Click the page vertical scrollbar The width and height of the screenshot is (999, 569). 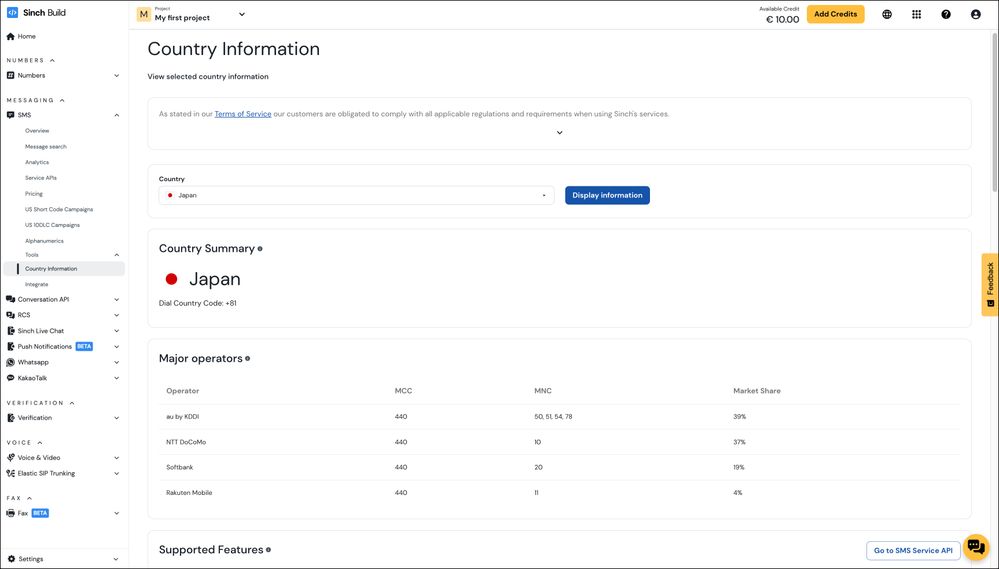[x=995, y=111]
